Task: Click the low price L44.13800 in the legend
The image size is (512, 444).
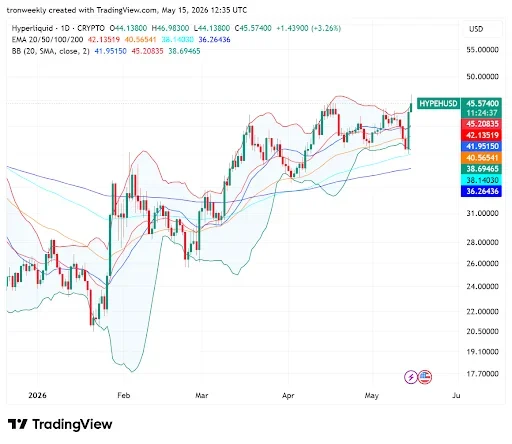Action: pyautogui.click(x=212, y=28)
